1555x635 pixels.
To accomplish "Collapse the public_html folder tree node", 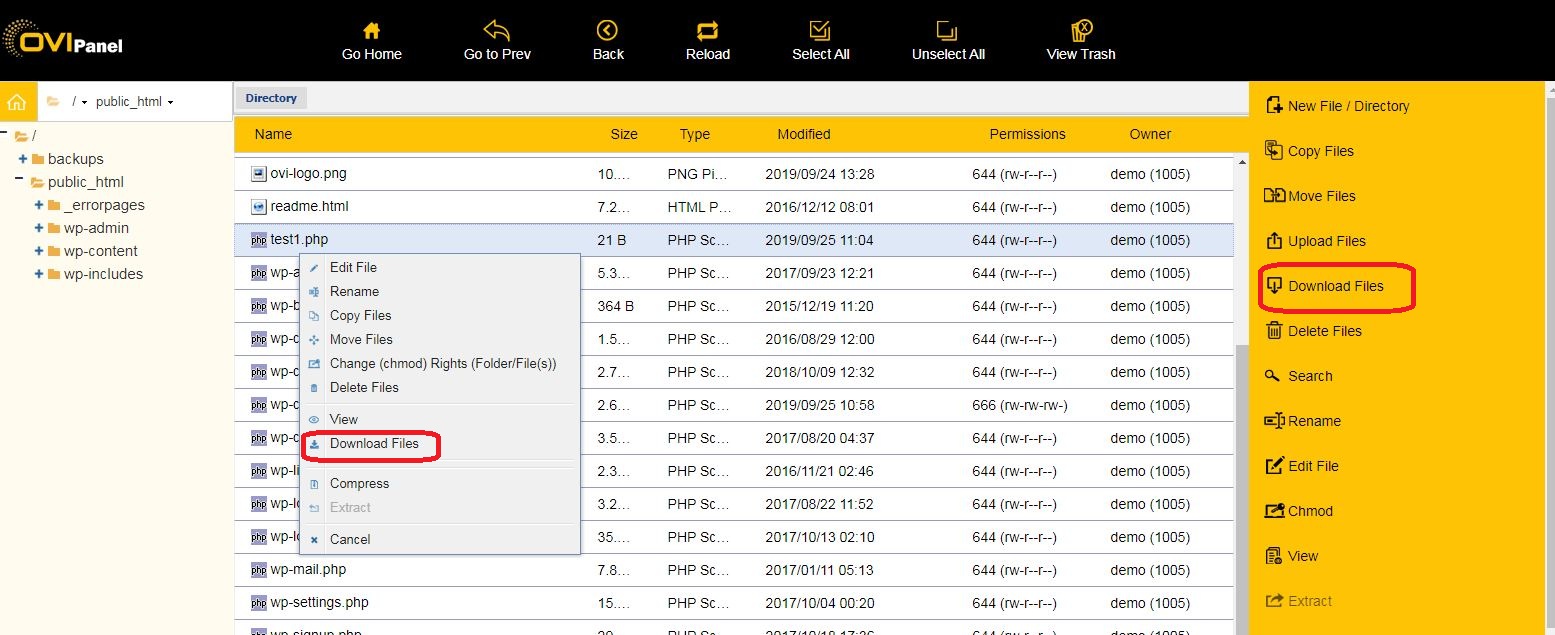I will tap(19, 181).
